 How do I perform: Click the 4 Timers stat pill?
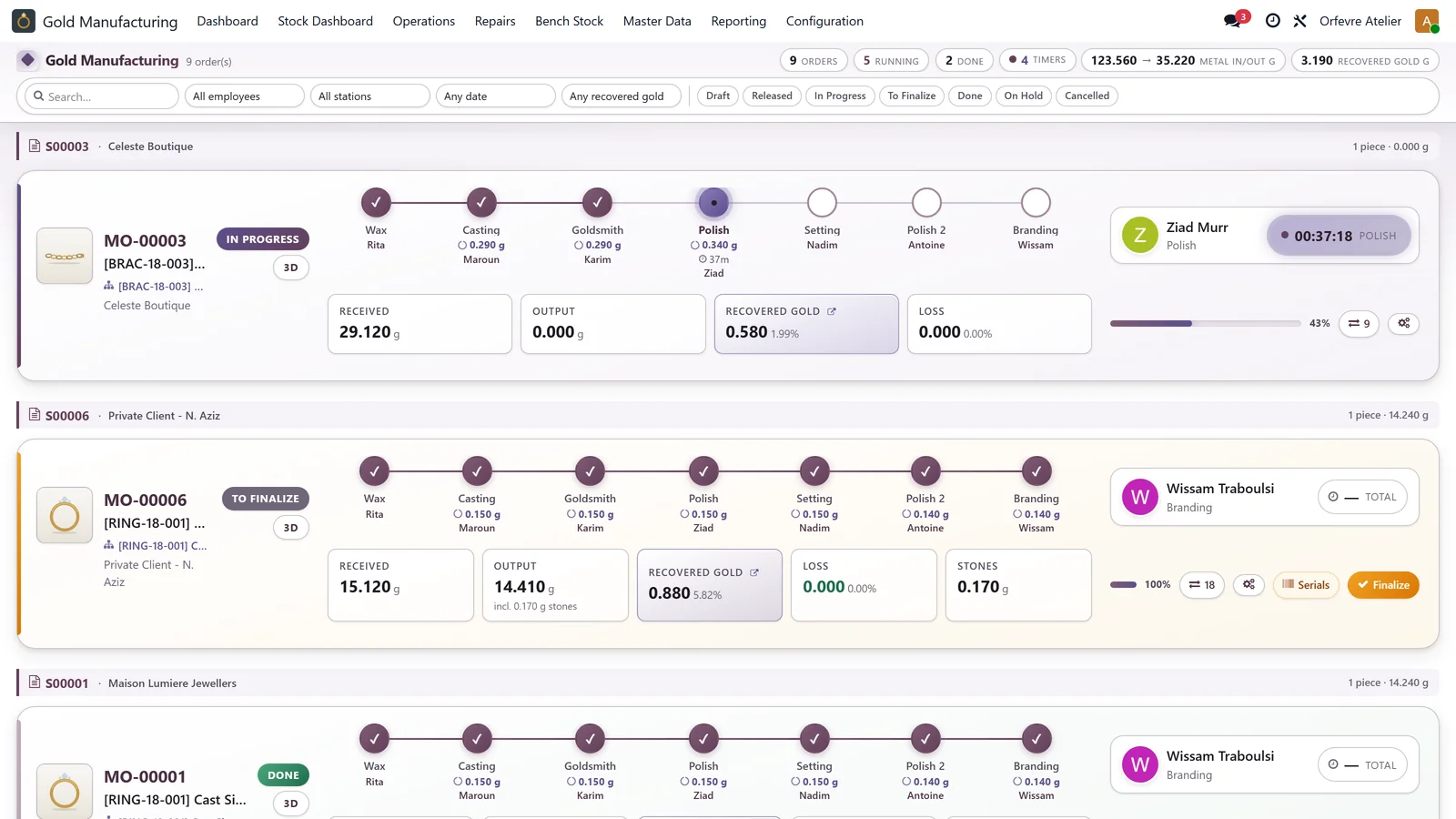1037,60
